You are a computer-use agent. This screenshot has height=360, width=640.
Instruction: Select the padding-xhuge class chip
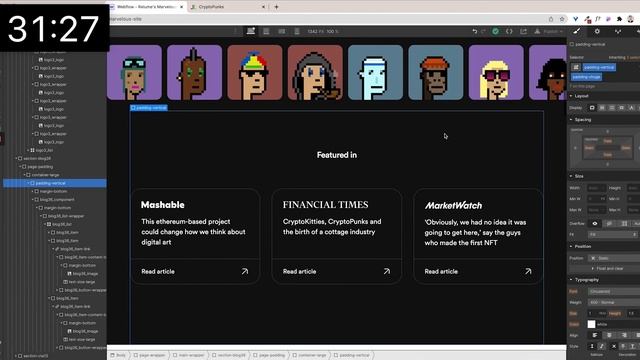[x=587, y=77]
